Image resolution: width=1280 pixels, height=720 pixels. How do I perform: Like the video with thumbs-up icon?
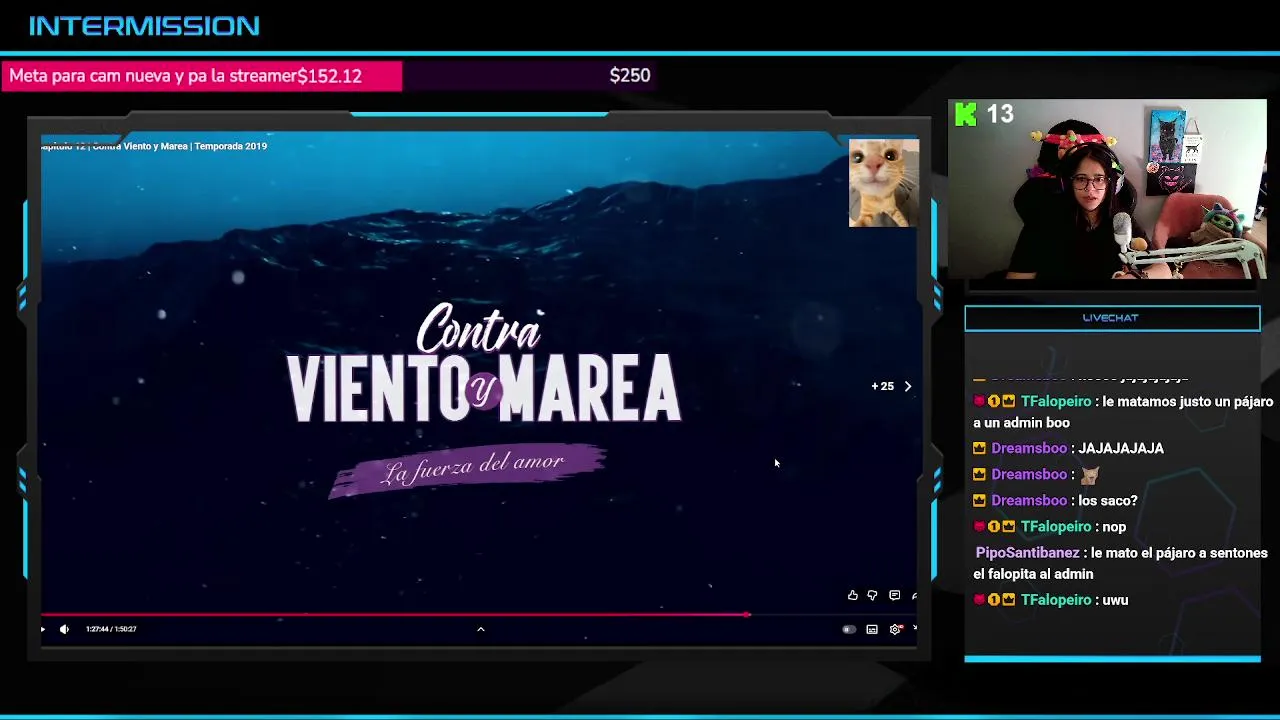[x=852, y=596]
